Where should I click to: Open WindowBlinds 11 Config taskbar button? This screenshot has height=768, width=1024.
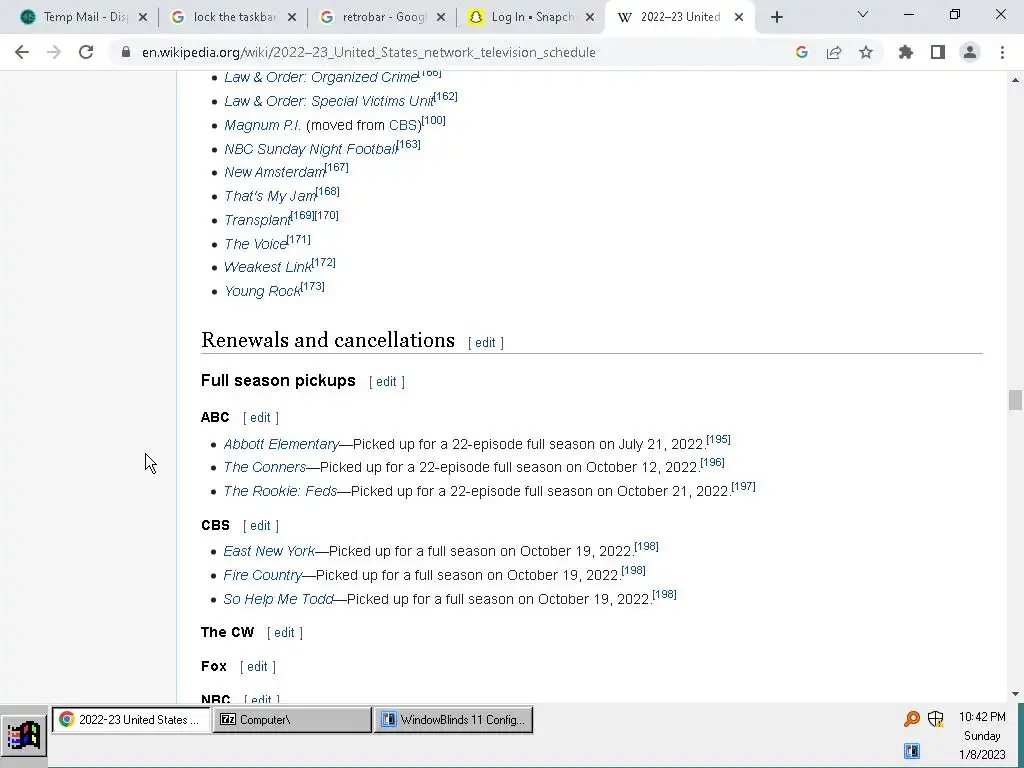(453, 720)
